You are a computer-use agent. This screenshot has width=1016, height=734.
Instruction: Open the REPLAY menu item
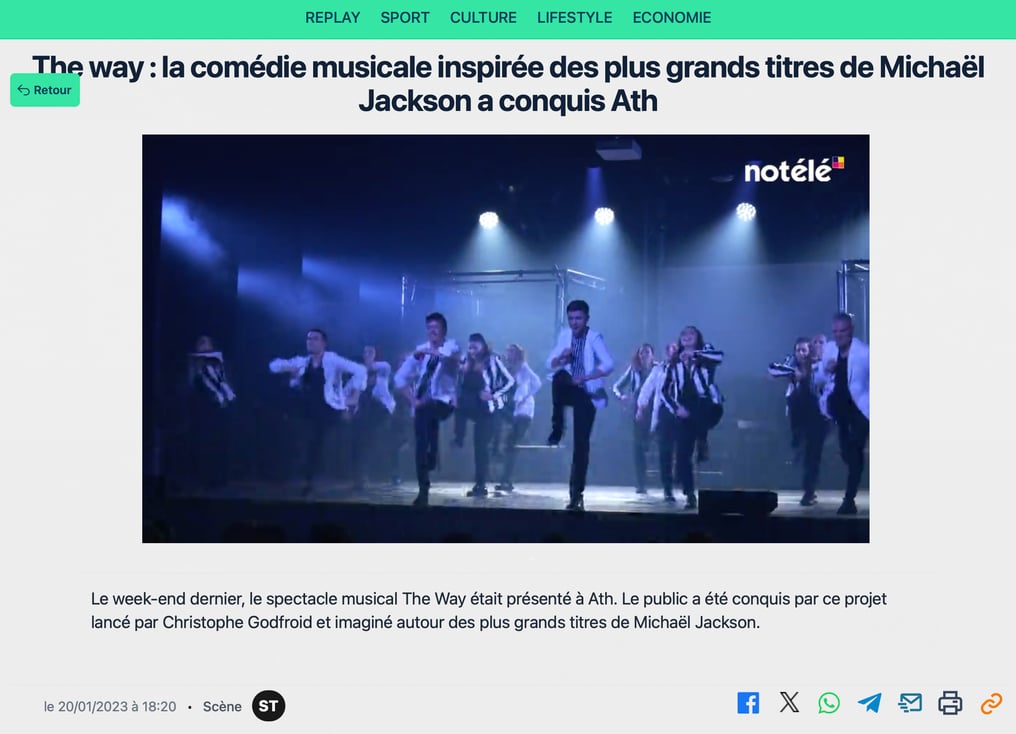point(332,17)
